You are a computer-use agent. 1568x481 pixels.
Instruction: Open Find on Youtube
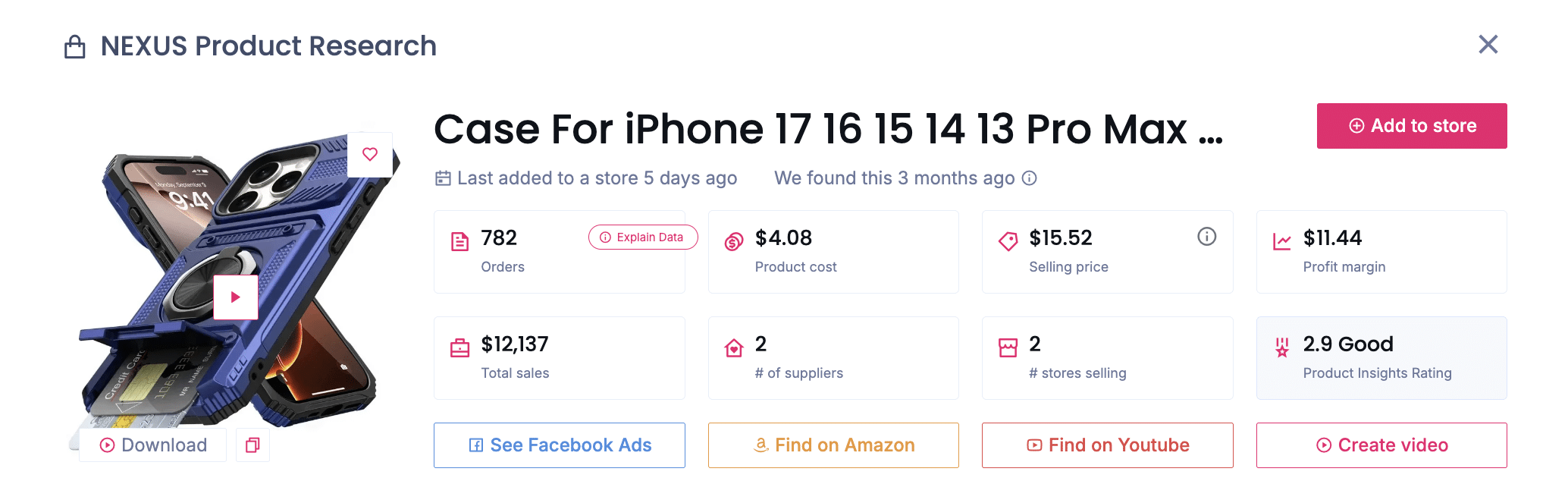(x=1107, y=445)
